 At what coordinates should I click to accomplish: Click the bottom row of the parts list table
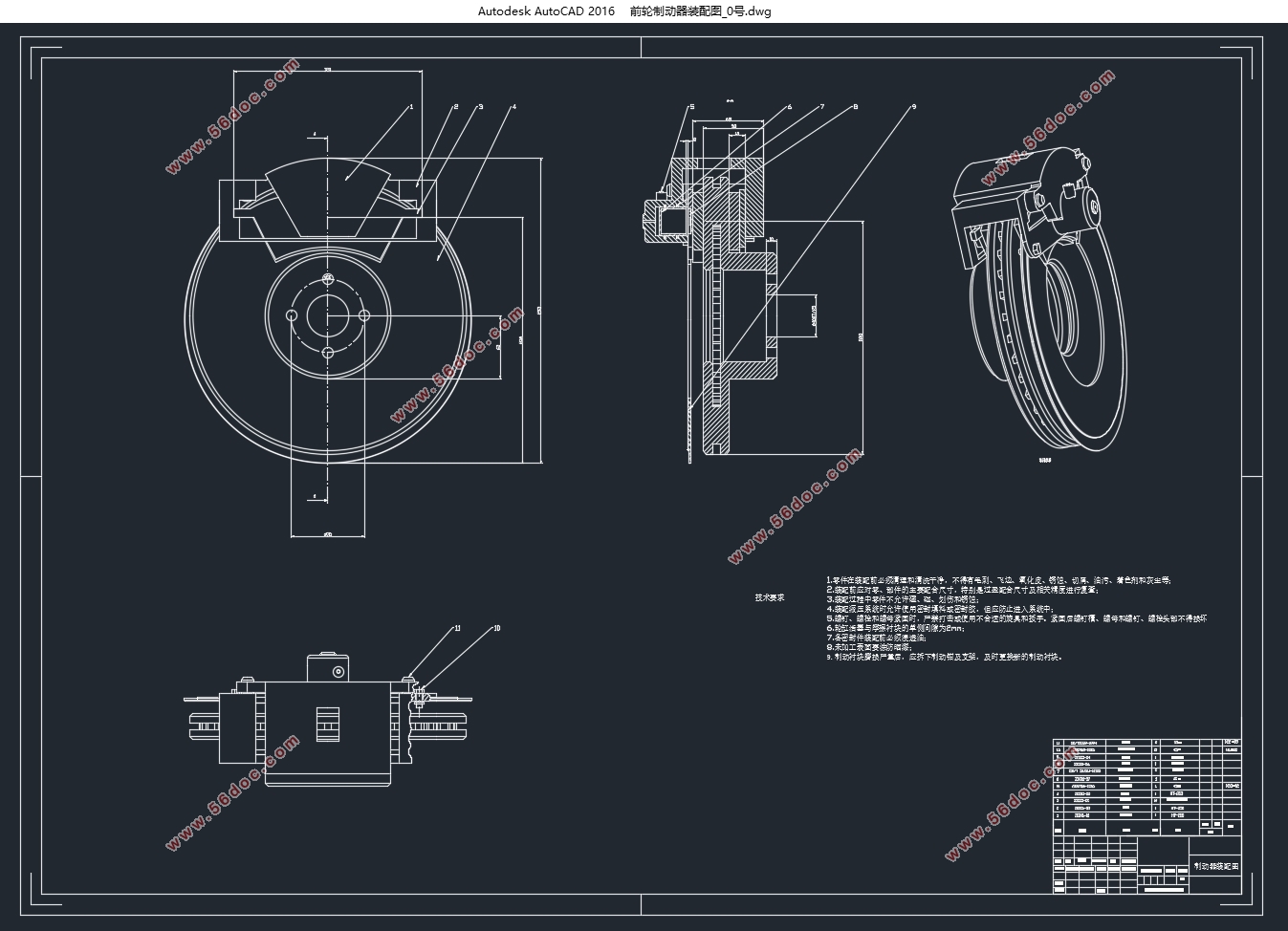point(1146,815)
